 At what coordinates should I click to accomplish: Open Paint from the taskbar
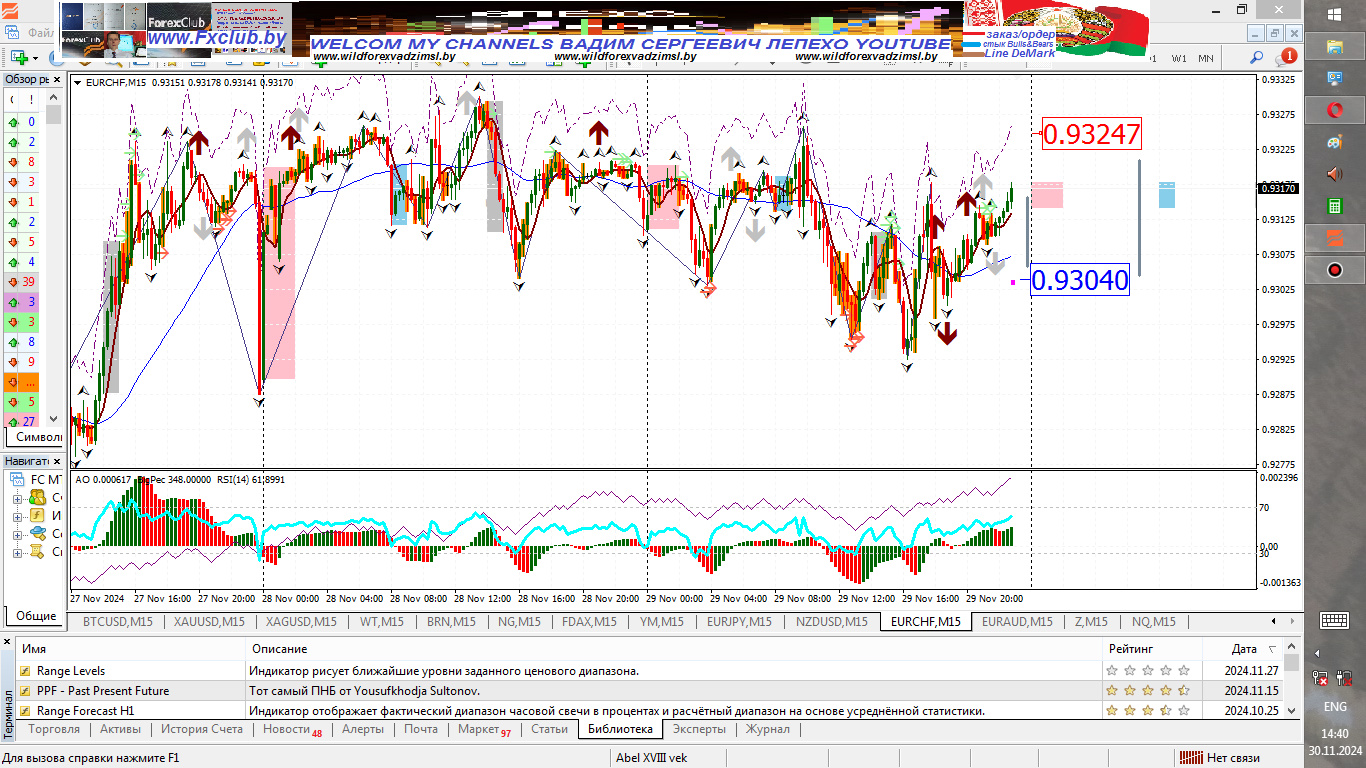1334,142
